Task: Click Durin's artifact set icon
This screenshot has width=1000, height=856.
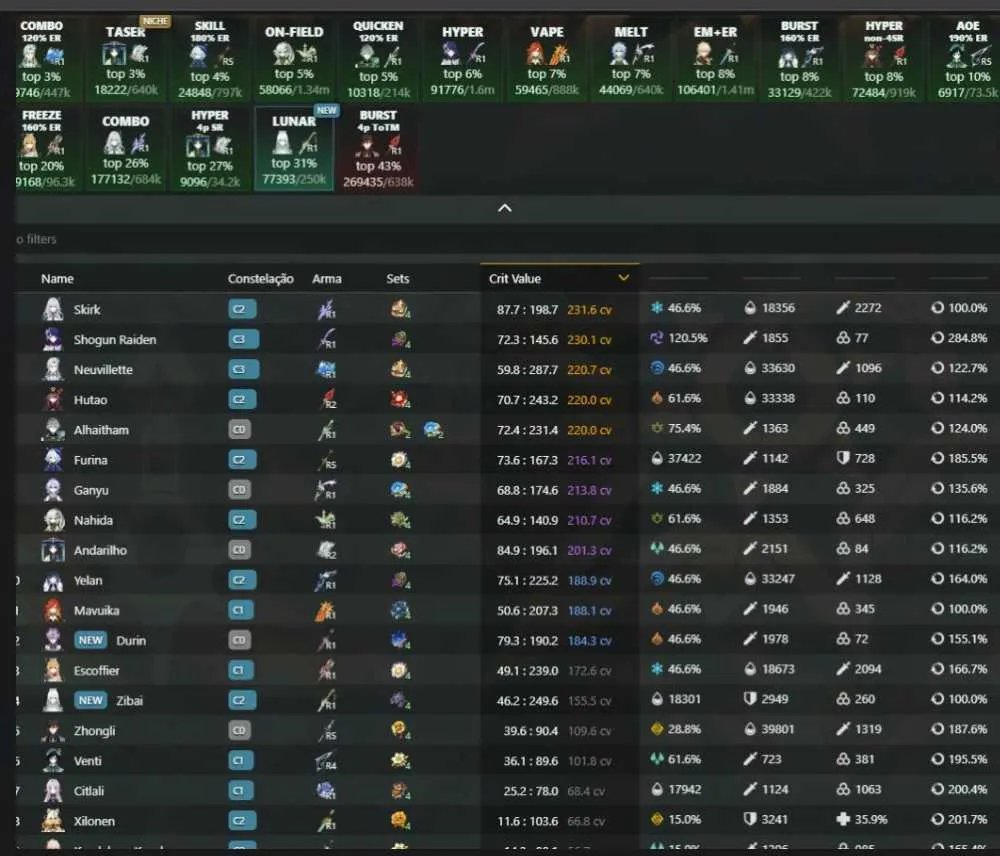Action: point(400,640)
